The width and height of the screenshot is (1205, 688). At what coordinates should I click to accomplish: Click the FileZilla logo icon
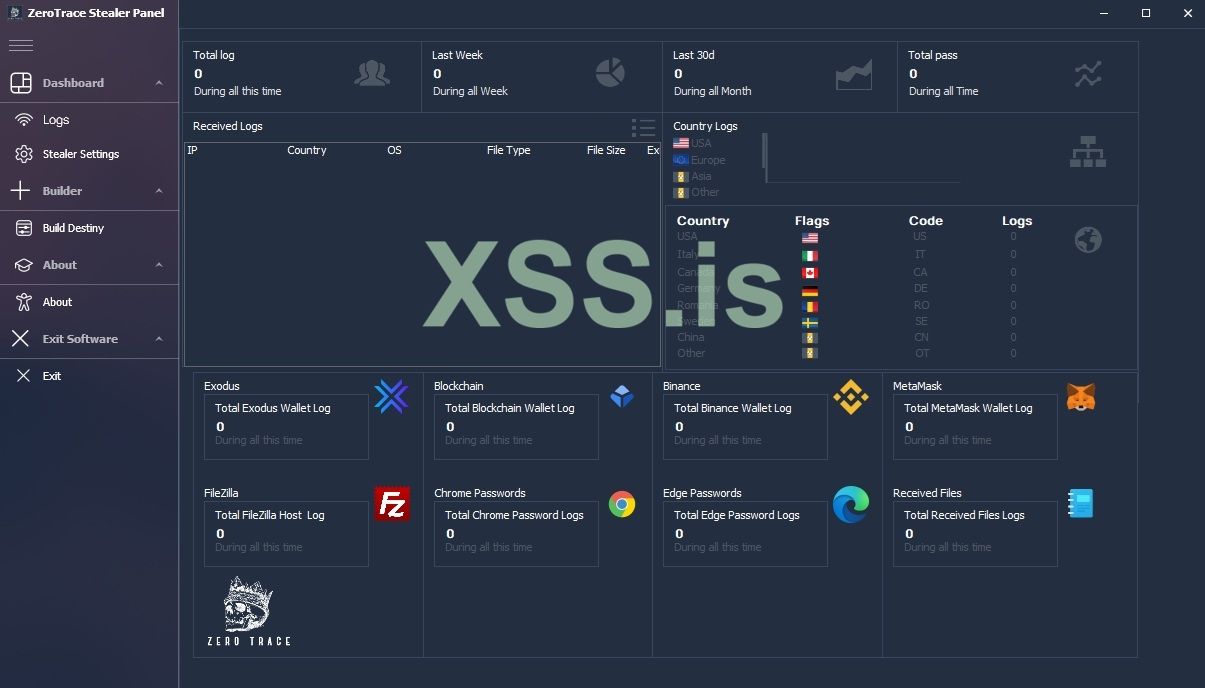[x=391, y=504]
